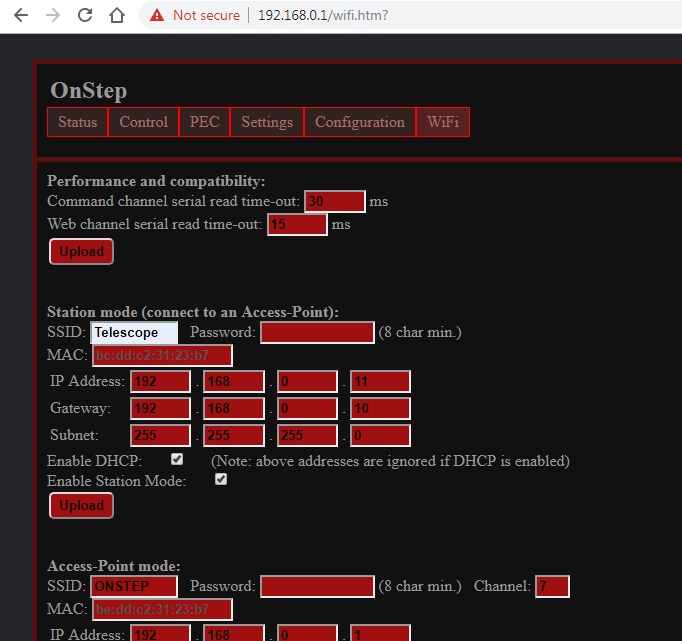Click the Access-Point Password field
682x641 pixels.
[317, 587]
